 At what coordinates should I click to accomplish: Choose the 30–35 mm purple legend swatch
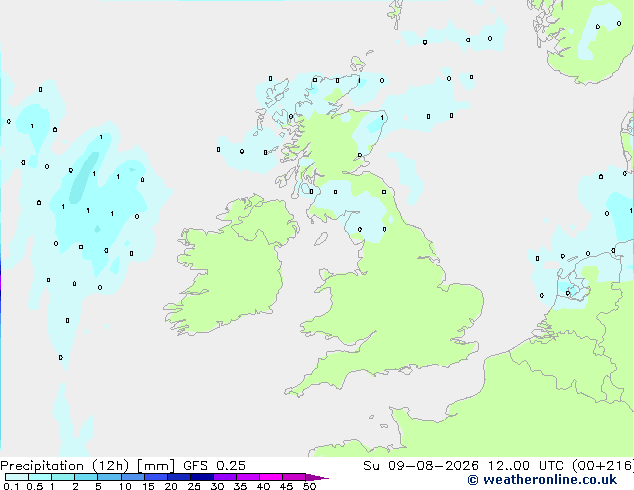(225, 477)
